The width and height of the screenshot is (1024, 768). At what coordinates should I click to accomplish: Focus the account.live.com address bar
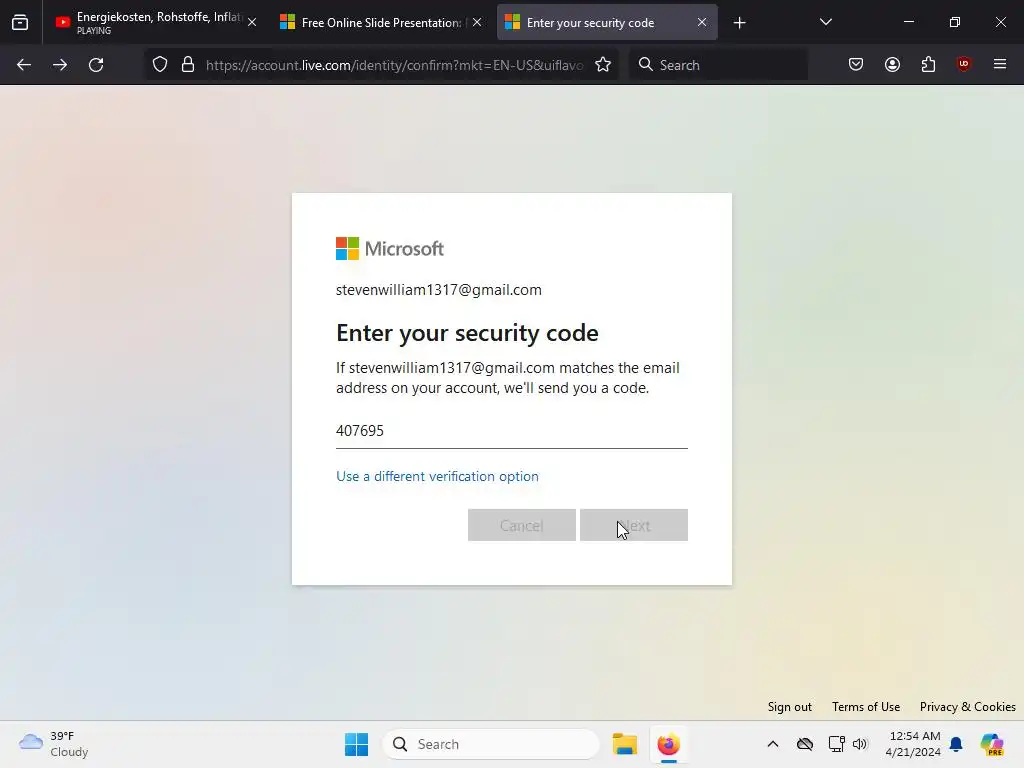point(394,65)
